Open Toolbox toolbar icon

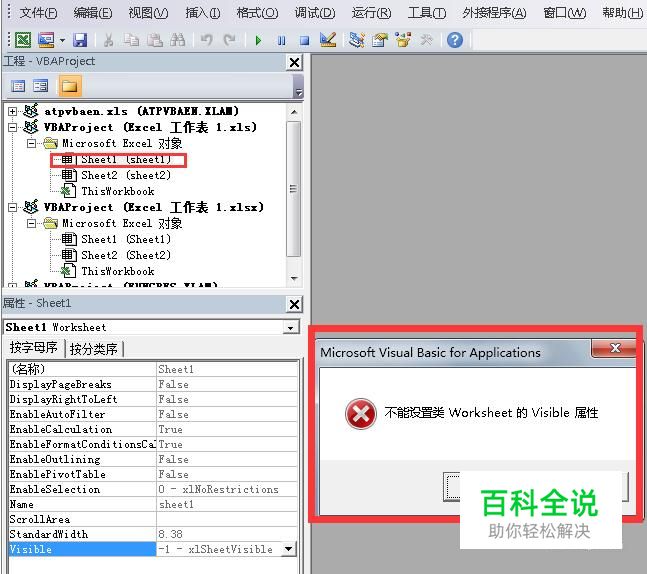click(x=426, y=40)
